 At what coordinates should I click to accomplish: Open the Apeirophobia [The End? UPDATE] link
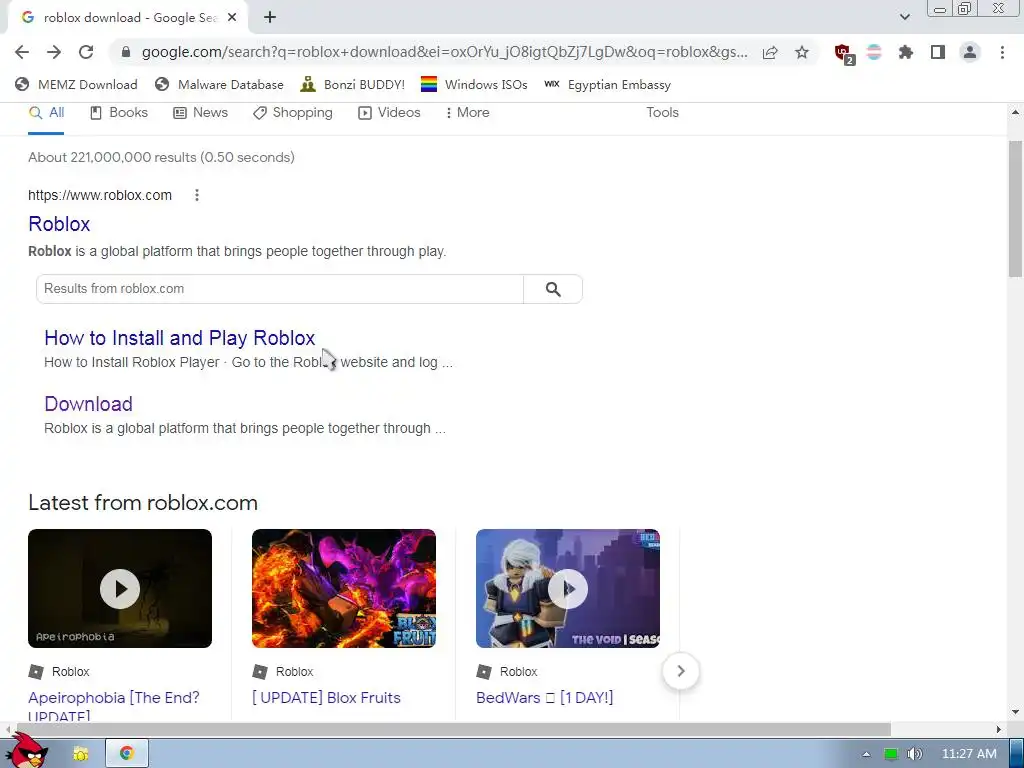114,705
